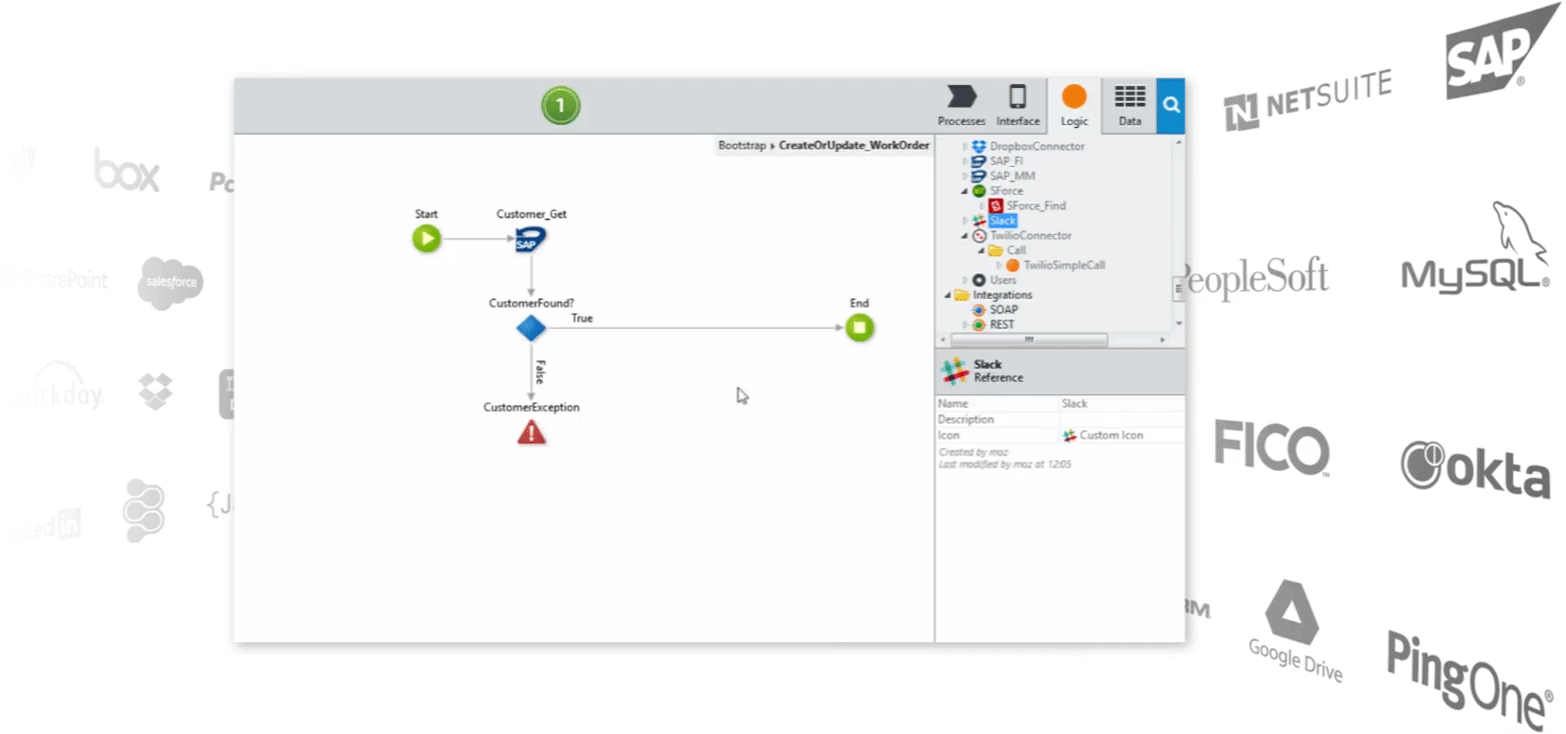
Task: Expand the TwilioSimpleCall action node
Action: [x=999, y=266]
